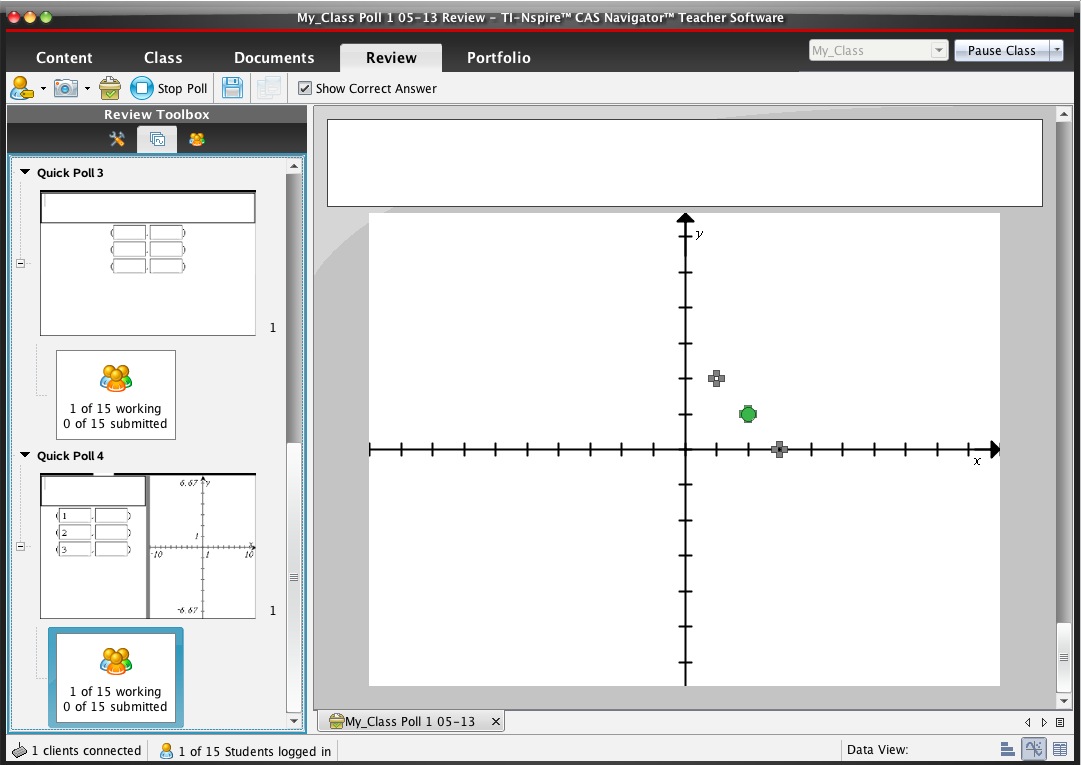
Task: Open the student group tab in Review Toolbox
Action: [x=197, y=139]
